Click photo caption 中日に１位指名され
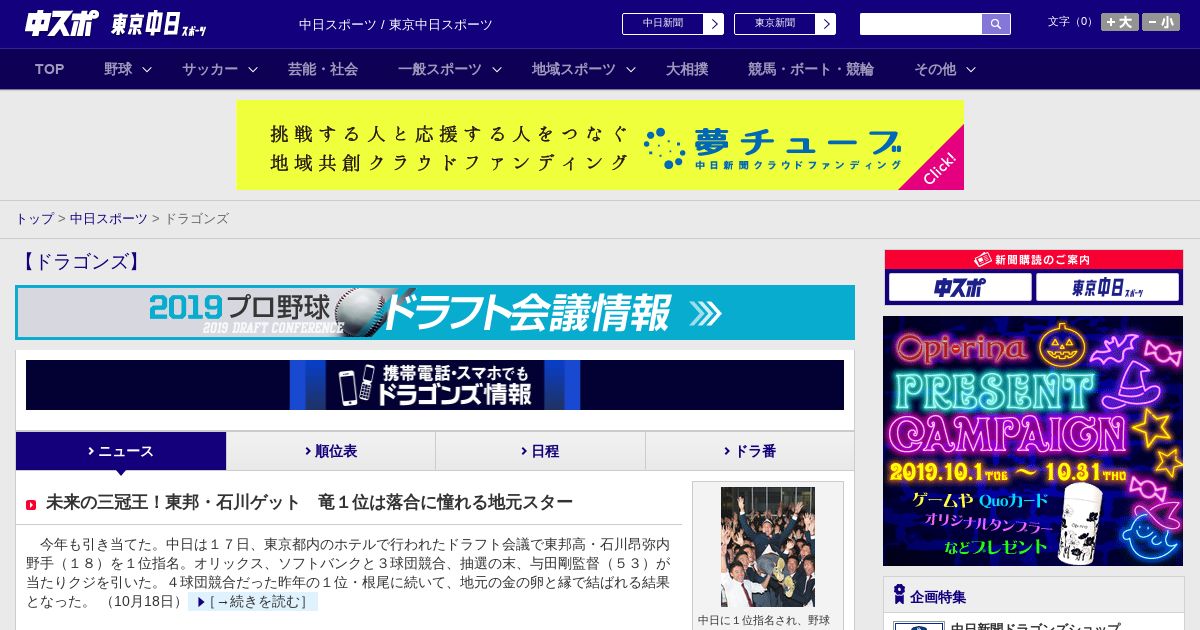This screenshot has height=630, width=1200. tap(764, 620)
